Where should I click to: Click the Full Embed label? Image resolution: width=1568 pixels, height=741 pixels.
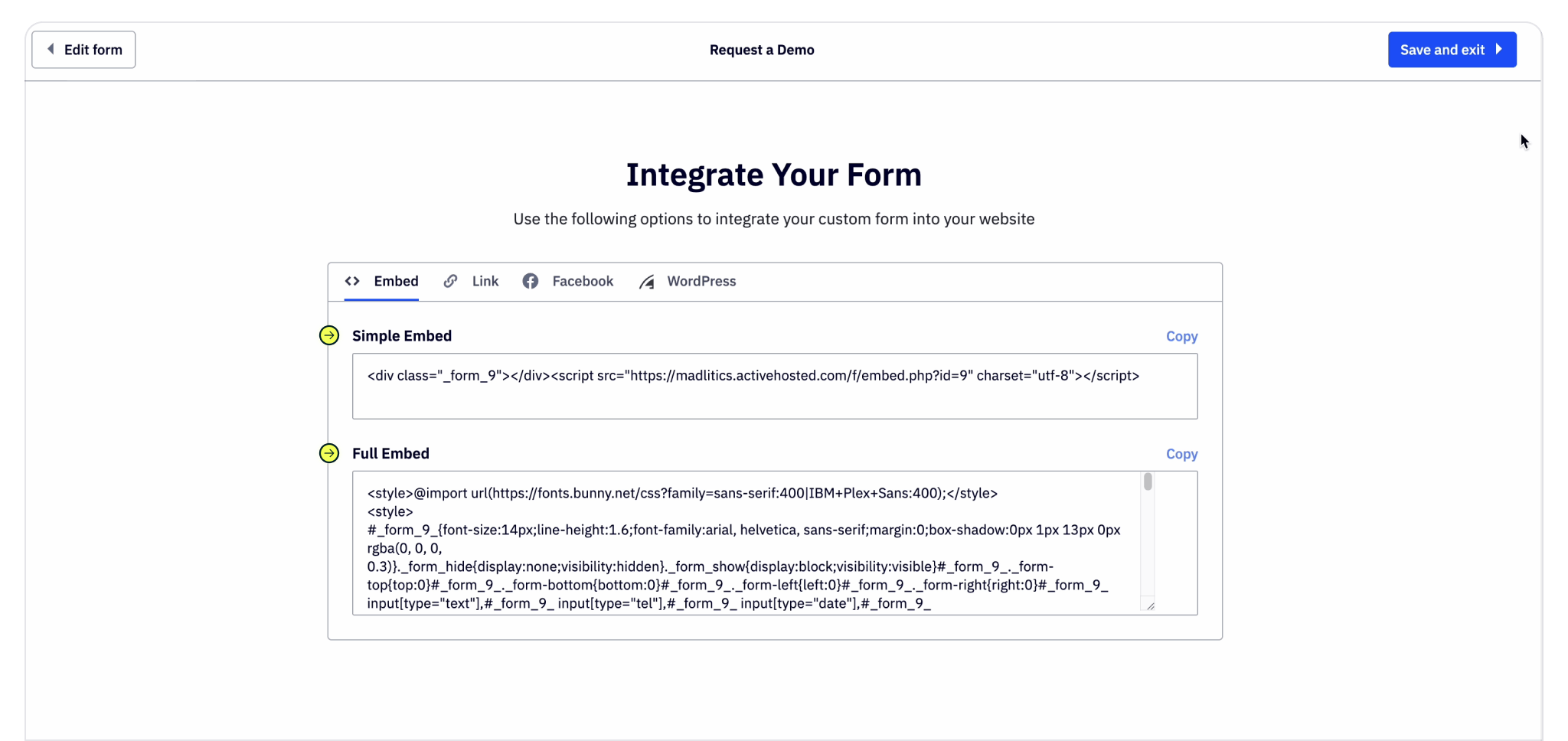click(x=390, y=453)
